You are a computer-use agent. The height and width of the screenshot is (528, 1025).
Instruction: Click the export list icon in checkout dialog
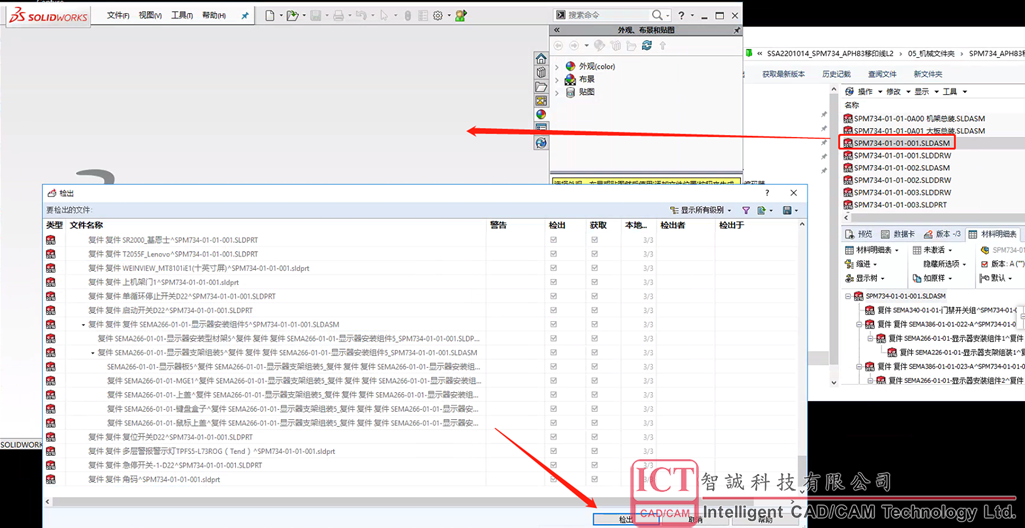[762, 210]
